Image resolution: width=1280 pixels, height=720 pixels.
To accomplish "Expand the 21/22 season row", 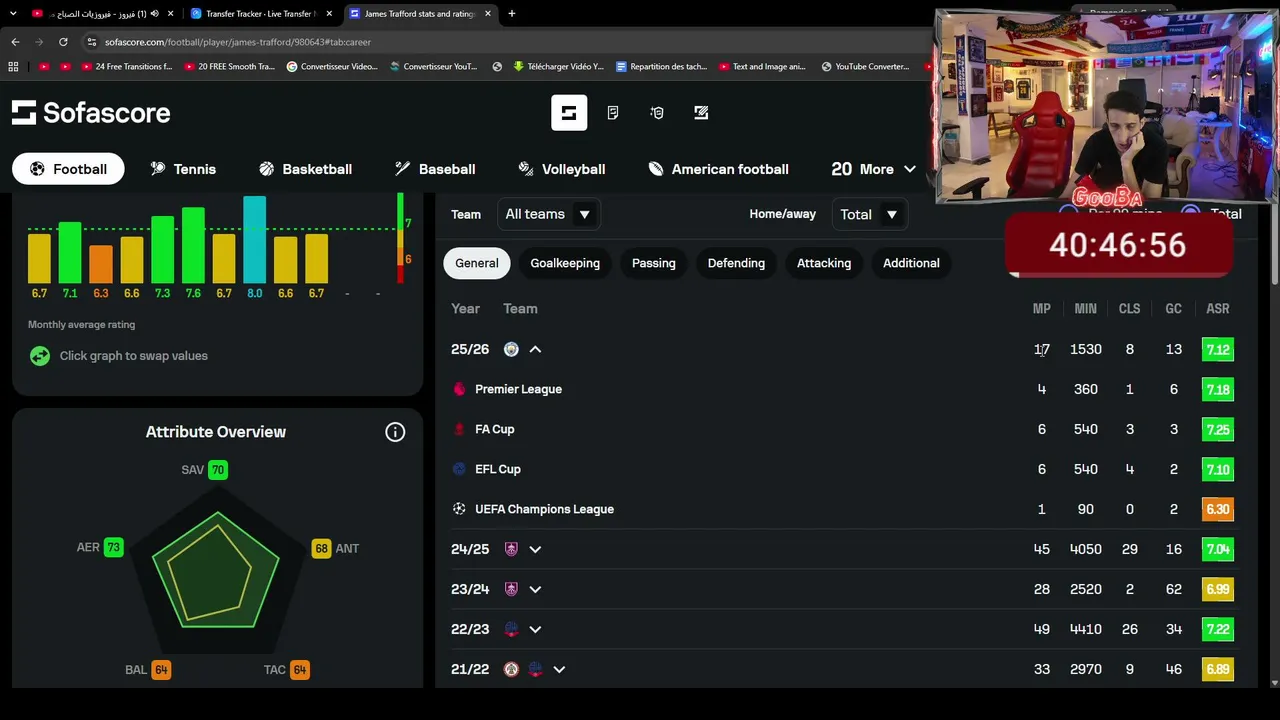I will [x=559, y=669].
